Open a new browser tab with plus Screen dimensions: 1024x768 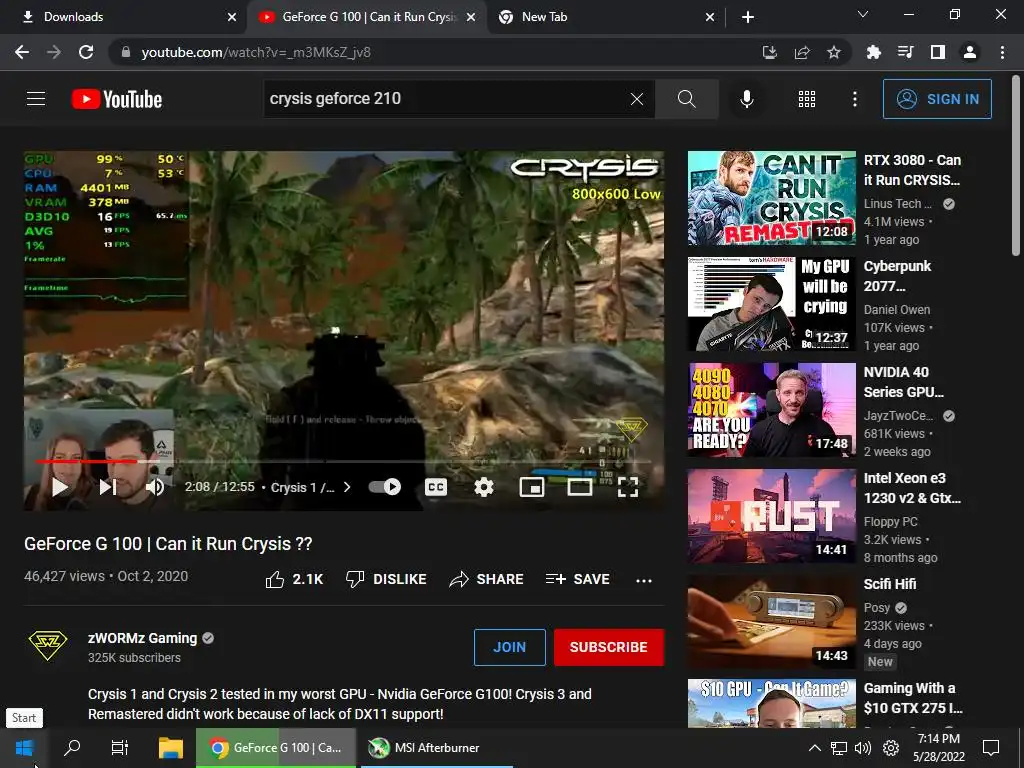pyautogui.click(x=748, y=17)
